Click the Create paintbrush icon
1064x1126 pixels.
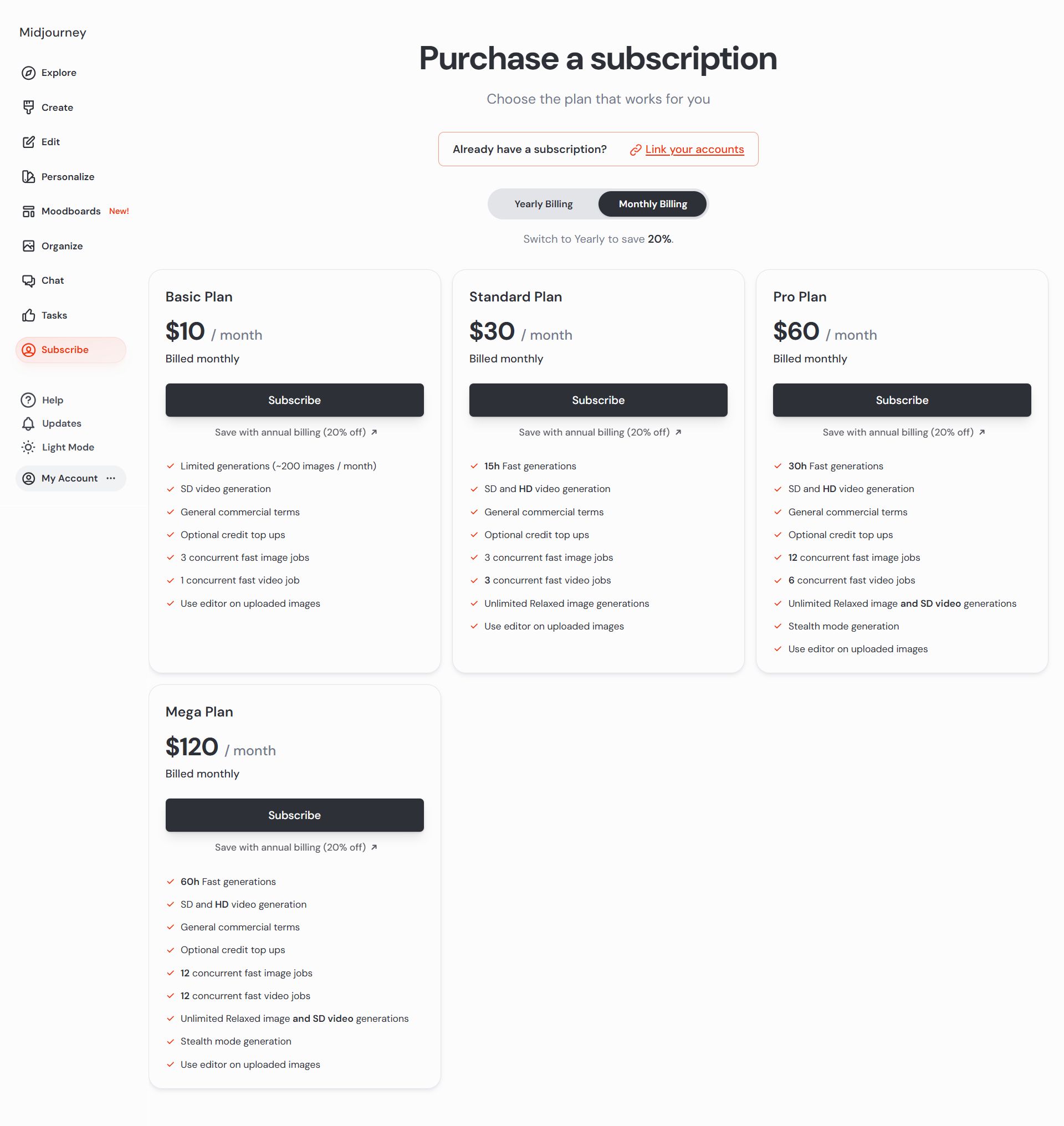tap(28, 107)
